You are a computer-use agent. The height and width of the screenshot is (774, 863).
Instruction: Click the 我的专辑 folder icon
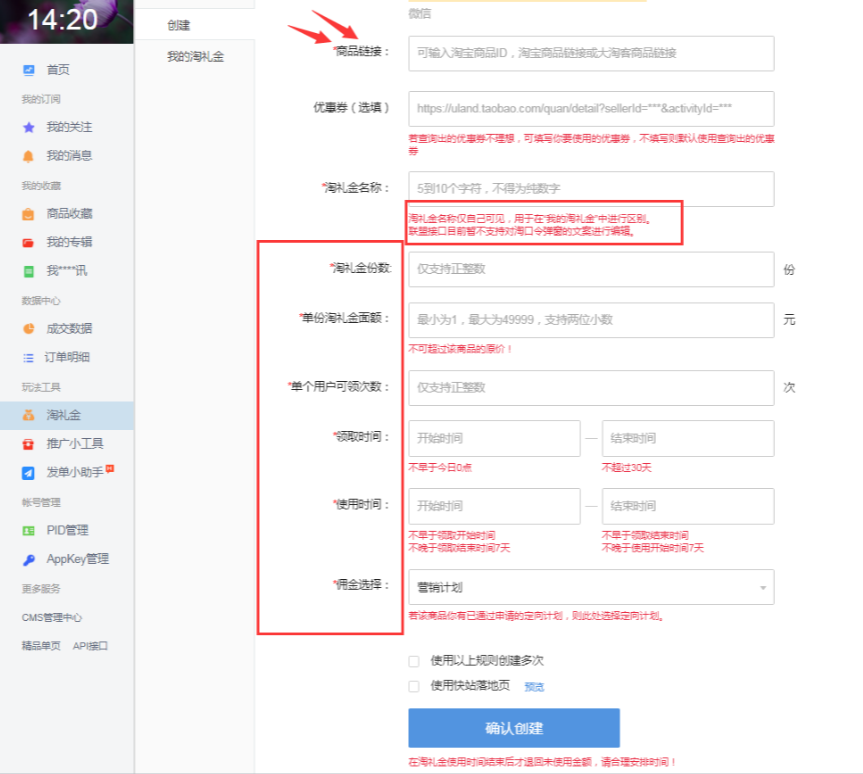[x=28, y=242]
